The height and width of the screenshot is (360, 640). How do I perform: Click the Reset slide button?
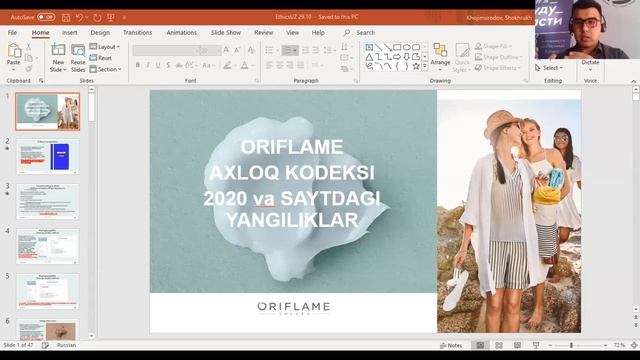pyautogui.click(x=101, y=58)
